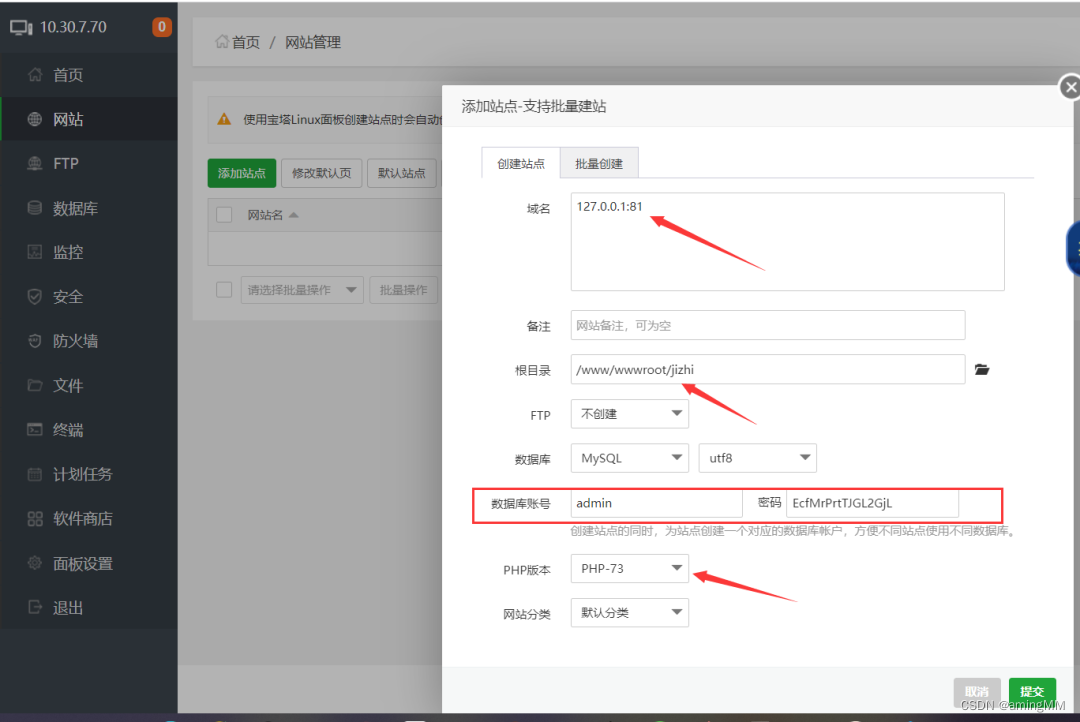The image size is (1080, 722).
Task: Tick the checkbox beside 请选择批量操作
Action: point(224,290)
